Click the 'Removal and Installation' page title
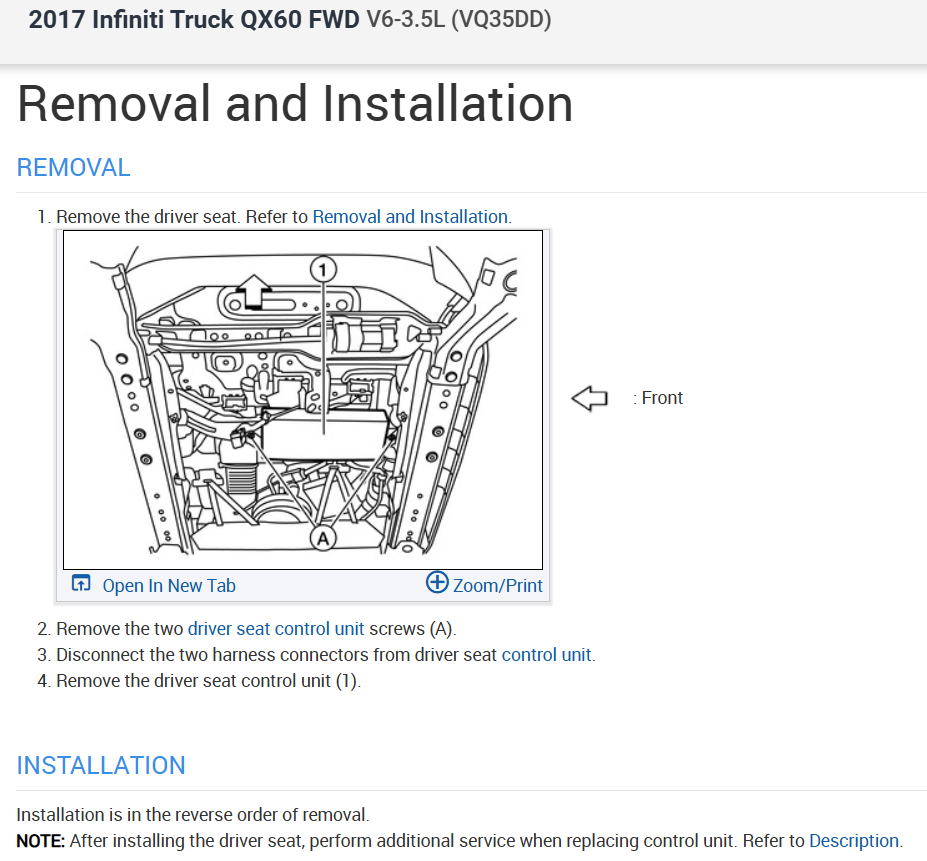This screenshot has height=861, width=927. pyautogui.click(x=295, y=103)
